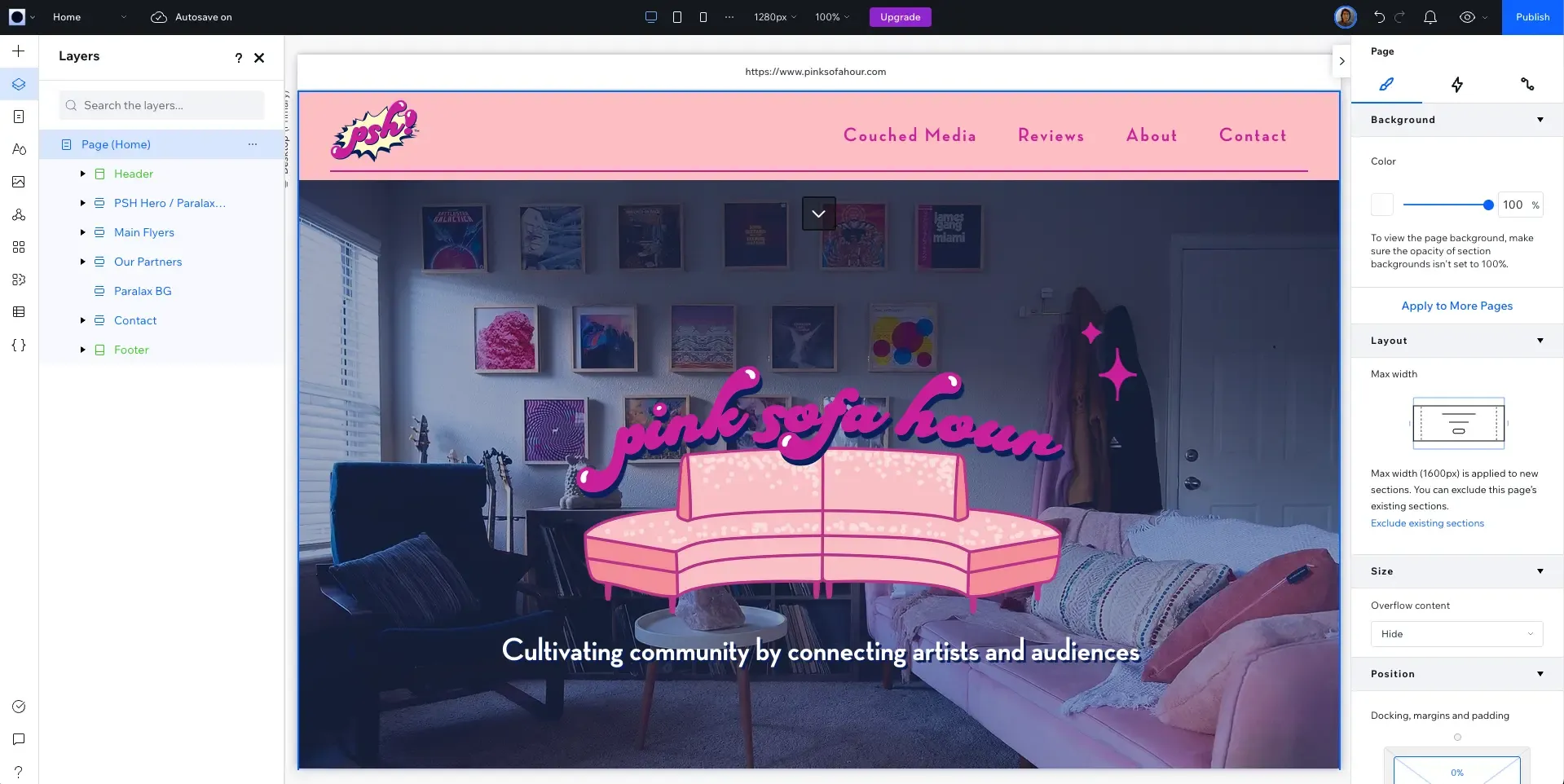Select the tablet breakpoint icon
Screen dimensions: 1564x784
(x=677, y=17)
